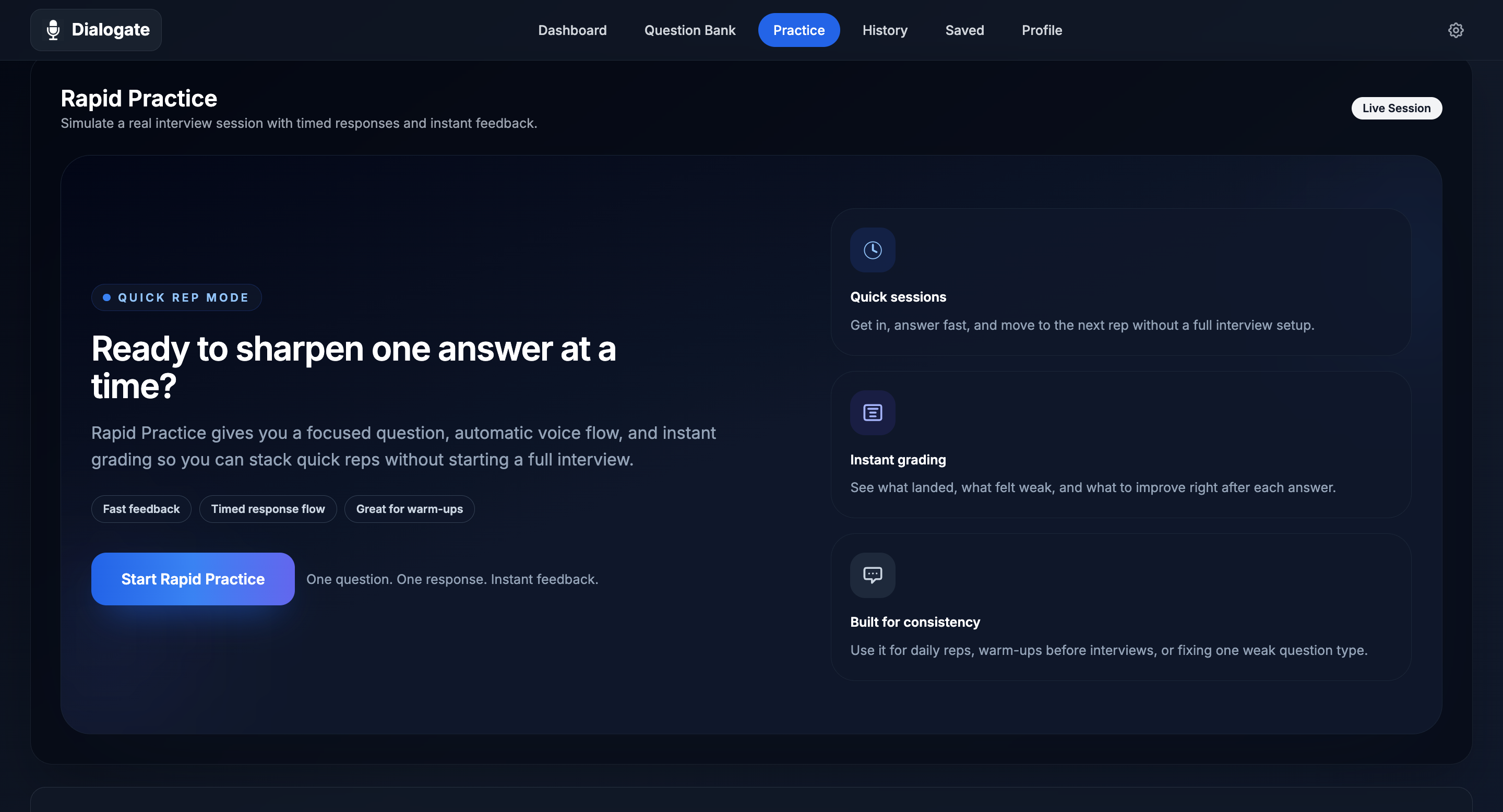Click the blue dot in Quick Rep Mode badge
This screenshot has width=1503, height=812.
[107, 297]
